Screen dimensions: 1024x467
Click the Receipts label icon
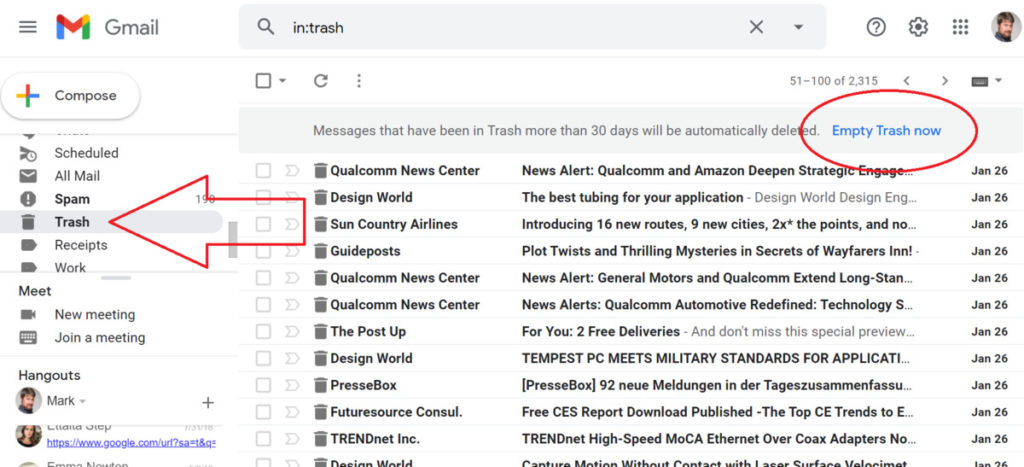click(28, 245)
